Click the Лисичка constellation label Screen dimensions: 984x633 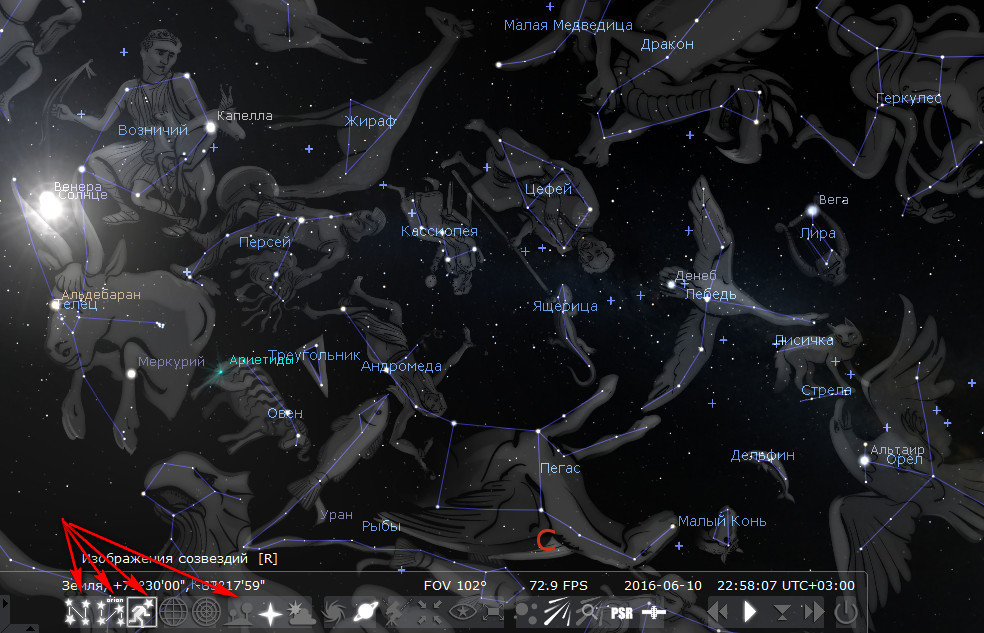coord(804,340)
